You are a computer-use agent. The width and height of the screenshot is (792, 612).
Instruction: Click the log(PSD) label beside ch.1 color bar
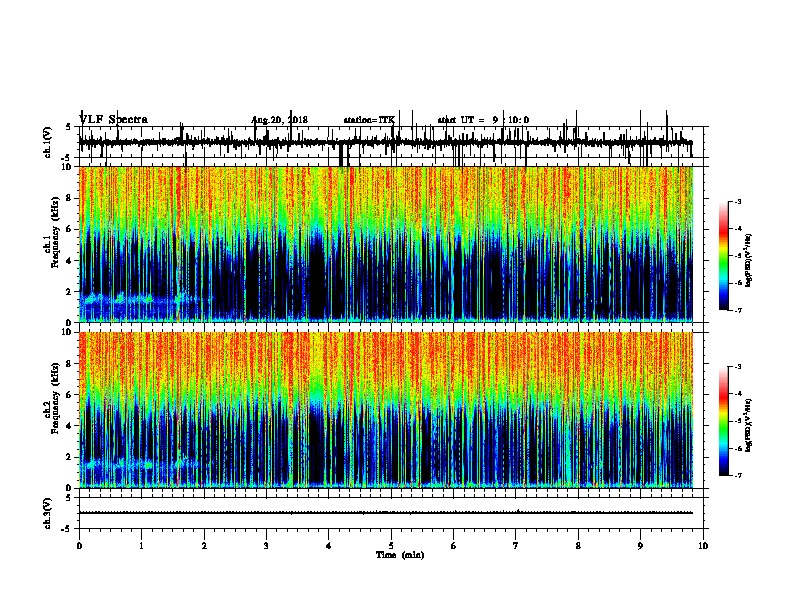point(749,260)
